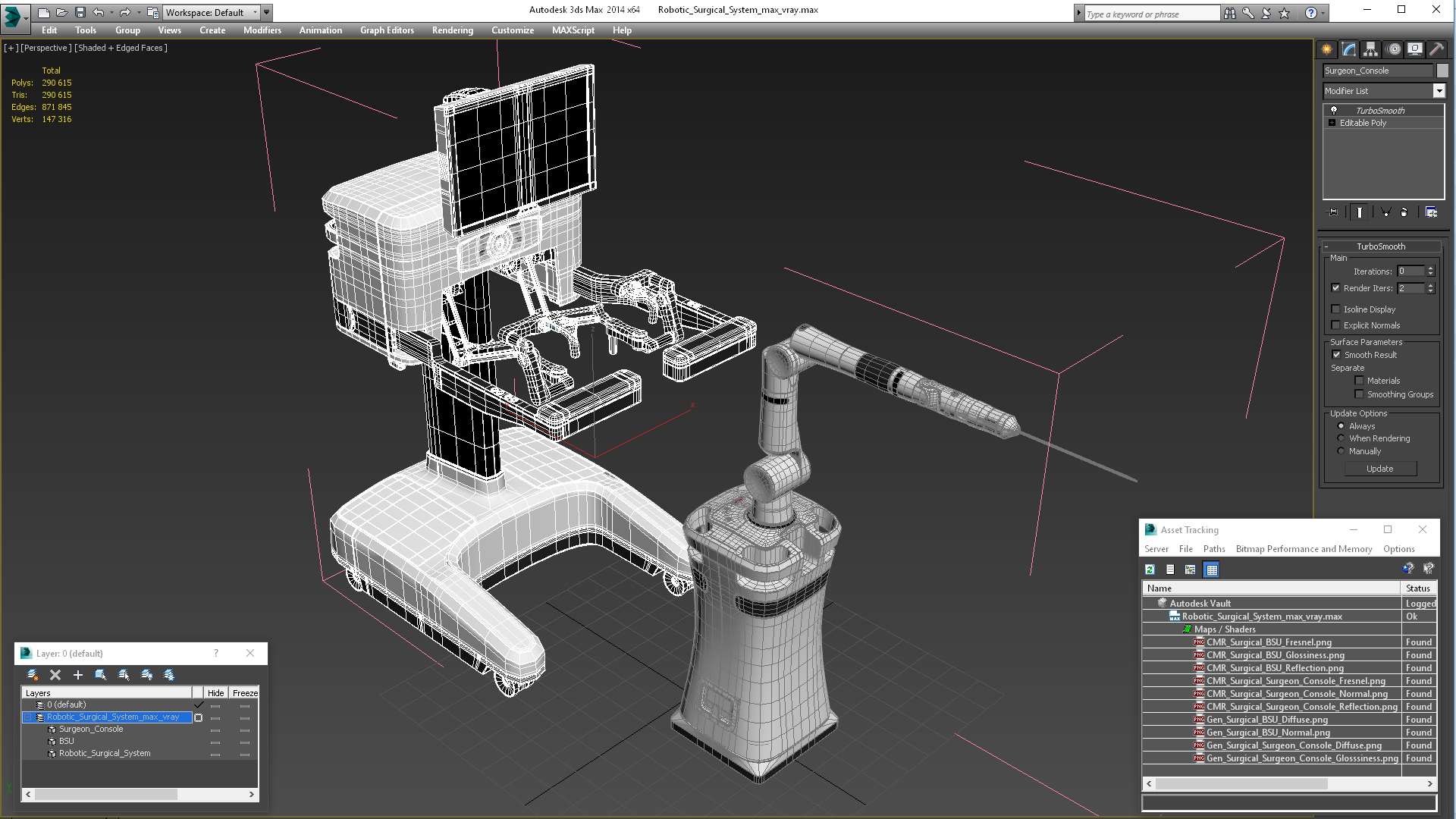Open the Display command panel tab

pyautogui.click(x=1415, y=49)
